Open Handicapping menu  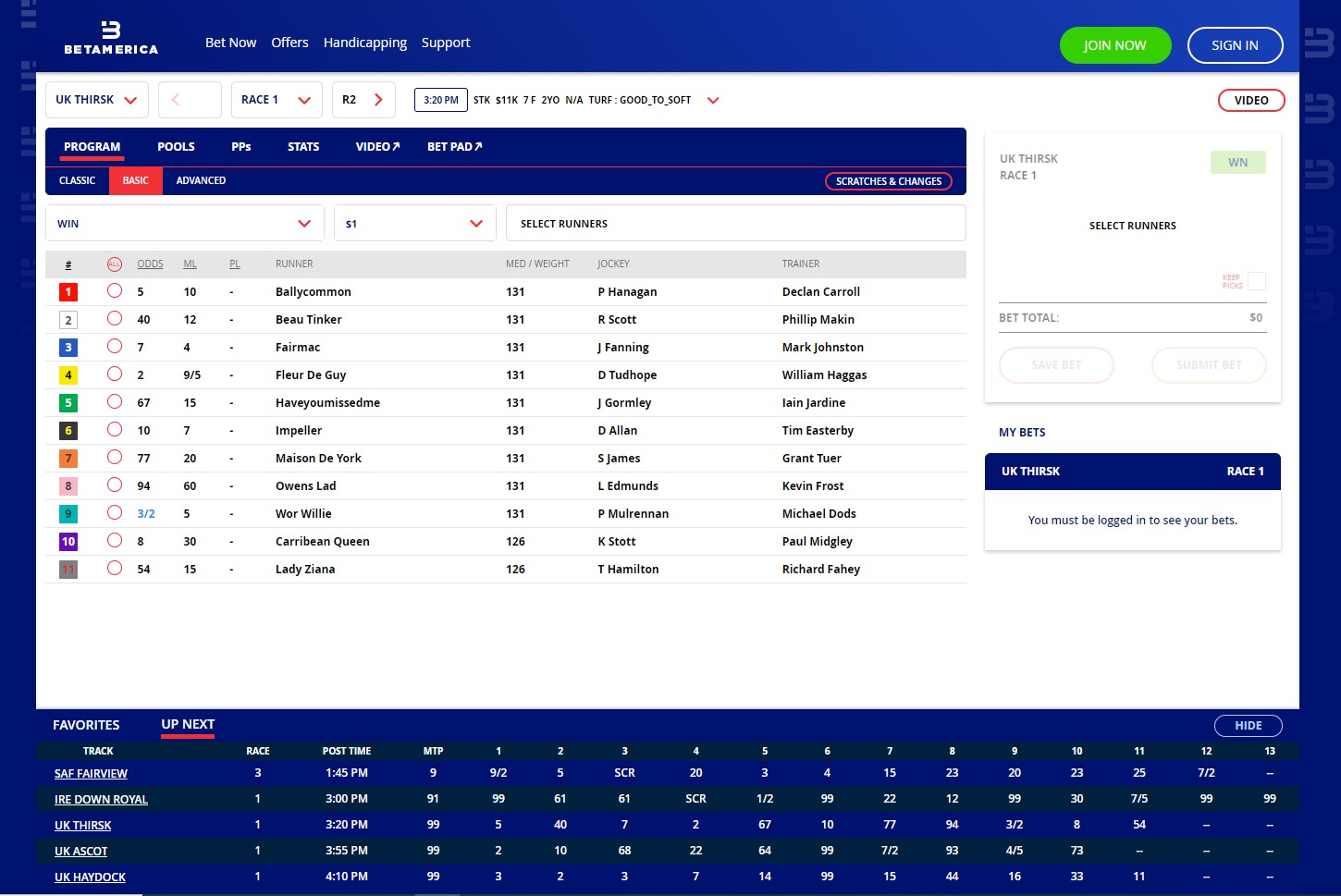pyautogui.click(x=365, y=43)
